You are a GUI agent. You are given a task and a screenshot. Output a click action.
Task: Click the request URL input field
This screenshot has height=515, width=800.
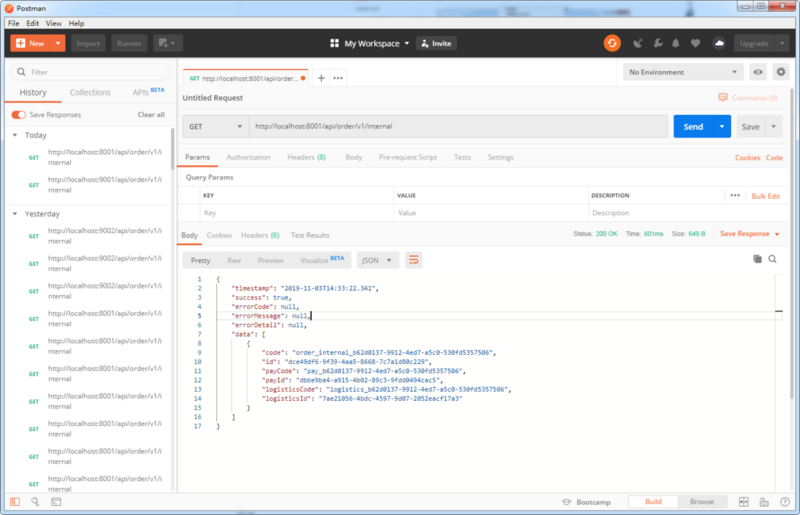pyautogui.click(x=458, y=127)
